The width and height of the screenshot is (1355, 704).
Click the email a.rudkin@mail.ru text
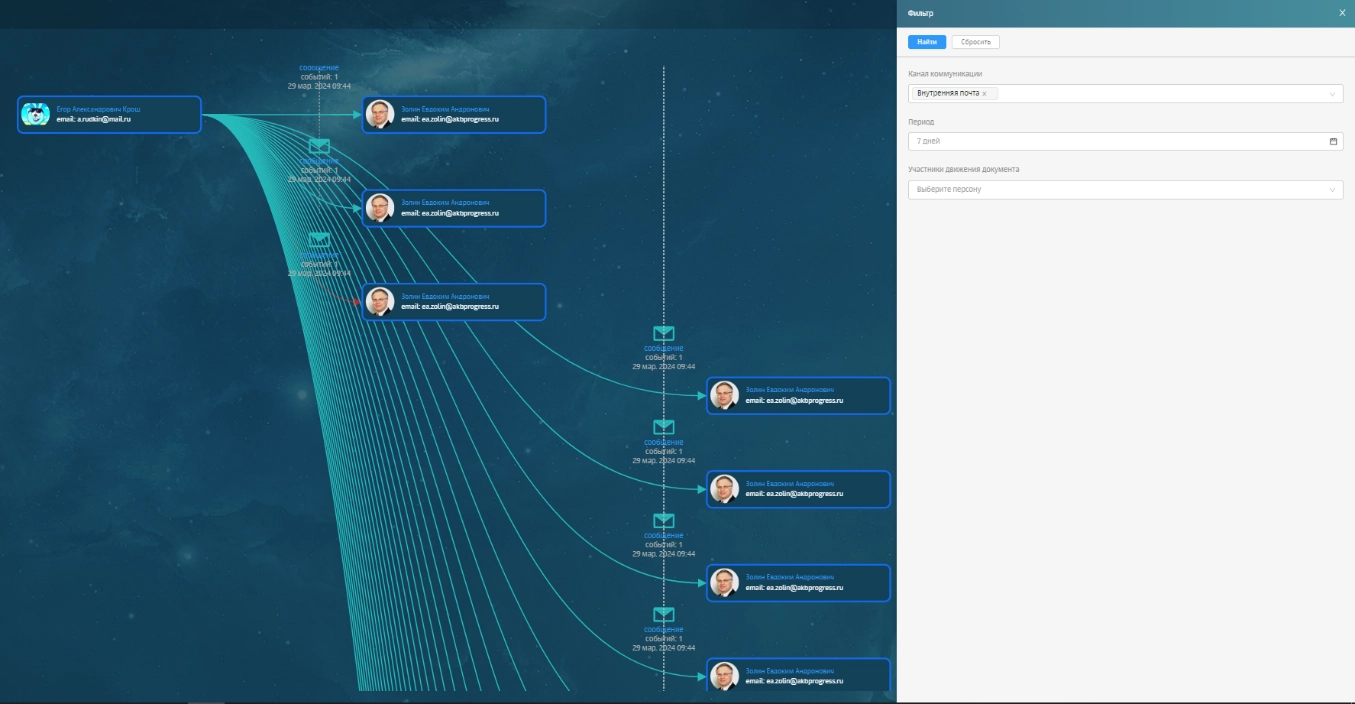tap(94, 119)
